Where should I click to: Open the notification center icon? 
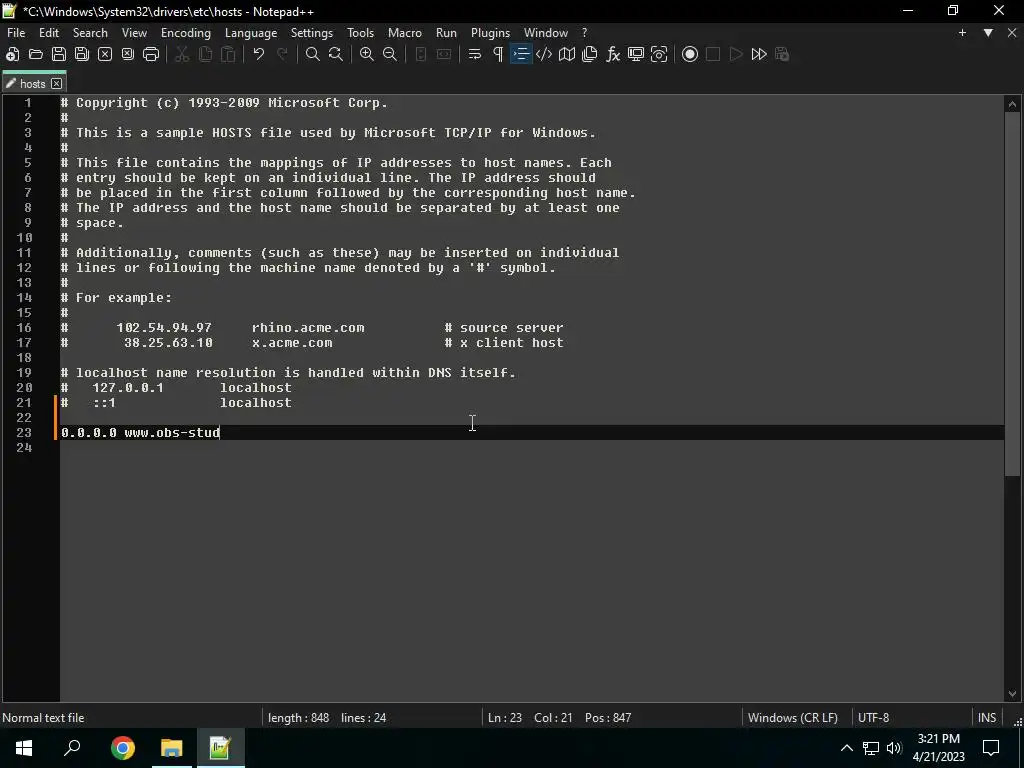991,748
